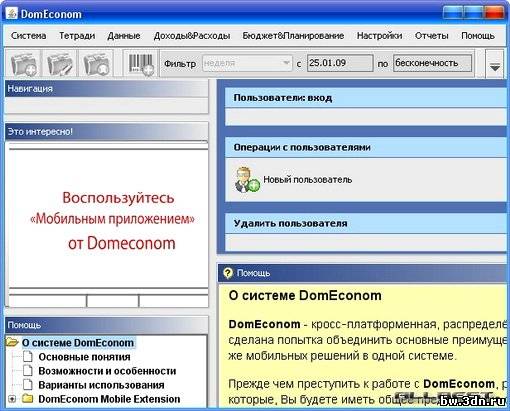Click Новый пользователь link
Screen dimensions: 510x411
[307, 179]
